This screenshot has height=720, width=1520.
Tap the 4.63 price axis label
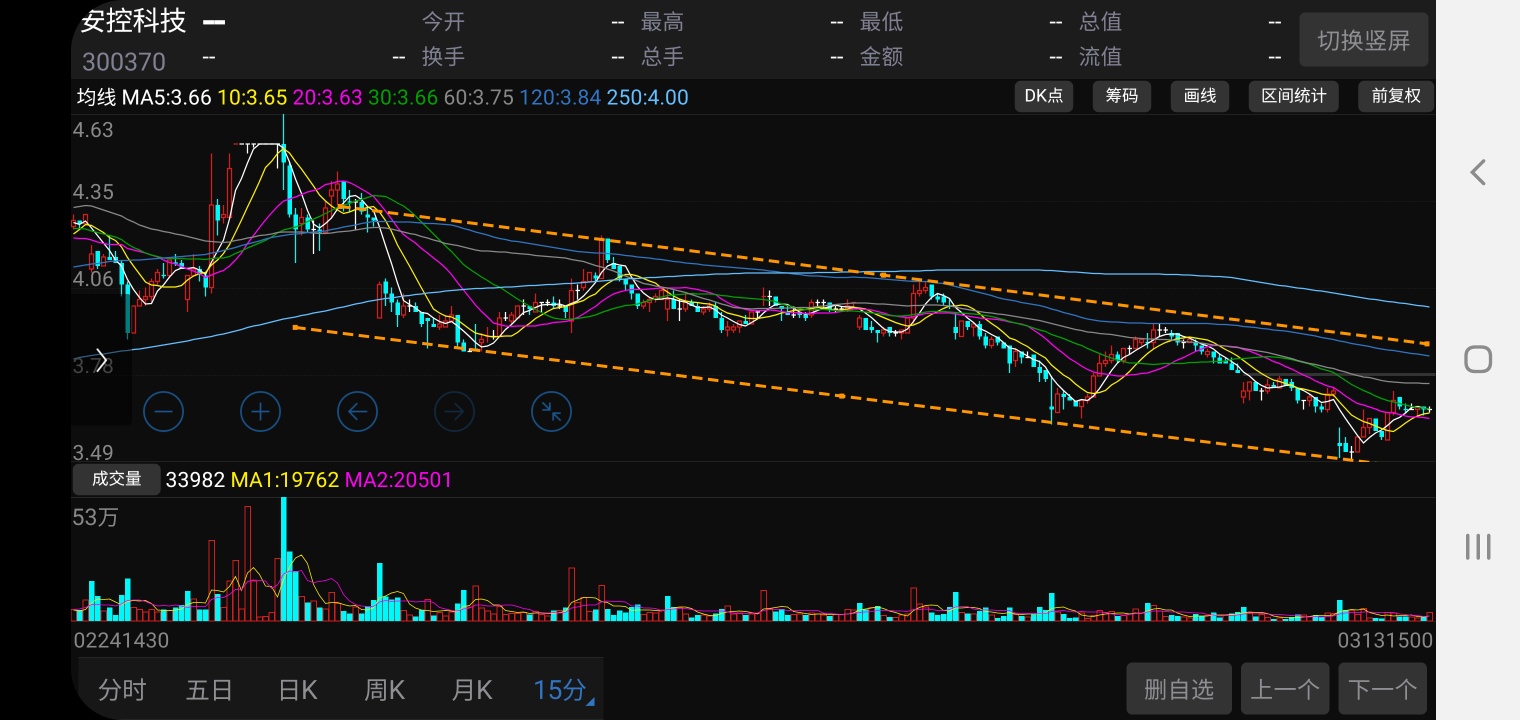coord(93,129)
